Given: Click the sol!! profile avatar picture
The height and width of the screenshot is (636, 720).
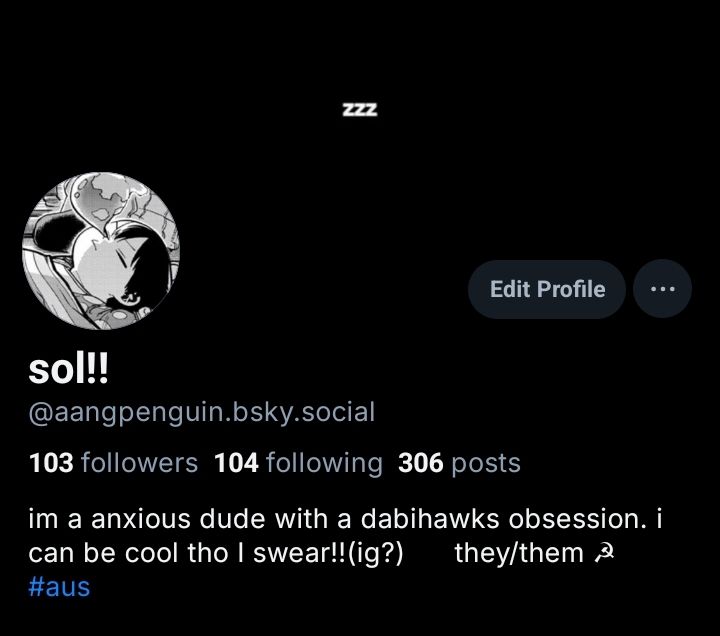Looking at the screenshot, I should coord(101,251).
